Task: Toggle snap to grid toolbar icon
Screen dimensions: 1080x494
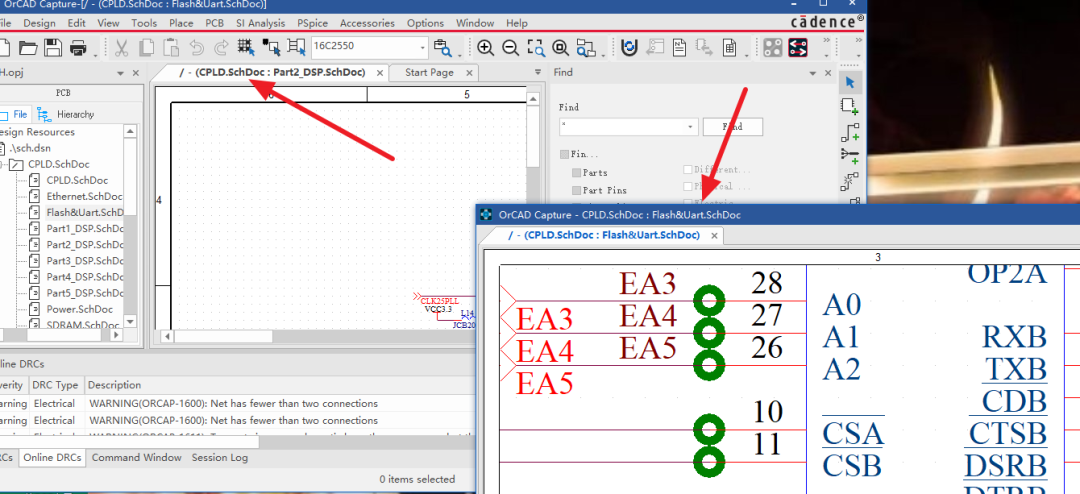Action: [x=246, y=48]
